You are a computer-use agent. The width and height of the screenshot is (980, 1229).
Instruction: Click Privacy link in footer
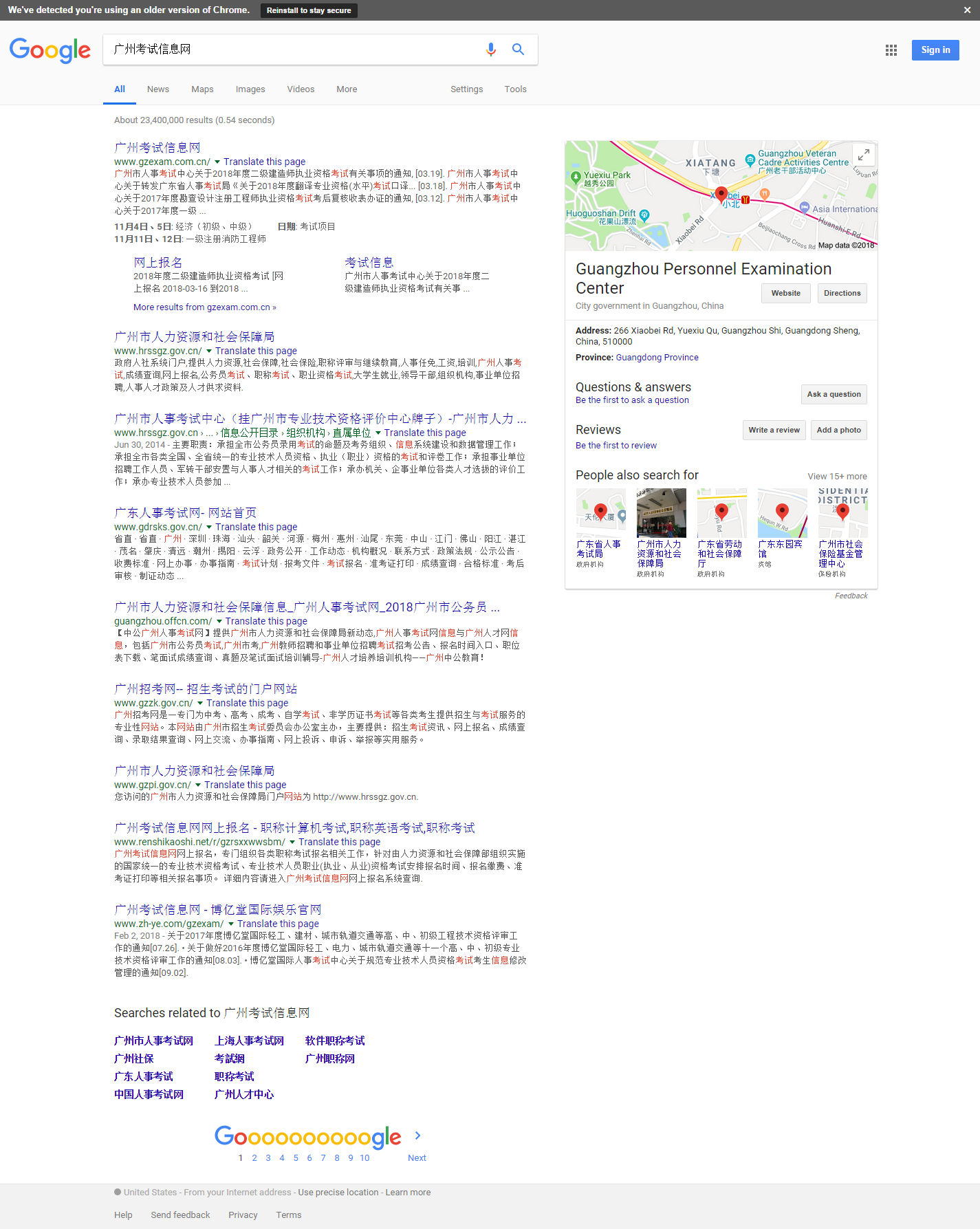[243, 1215]
